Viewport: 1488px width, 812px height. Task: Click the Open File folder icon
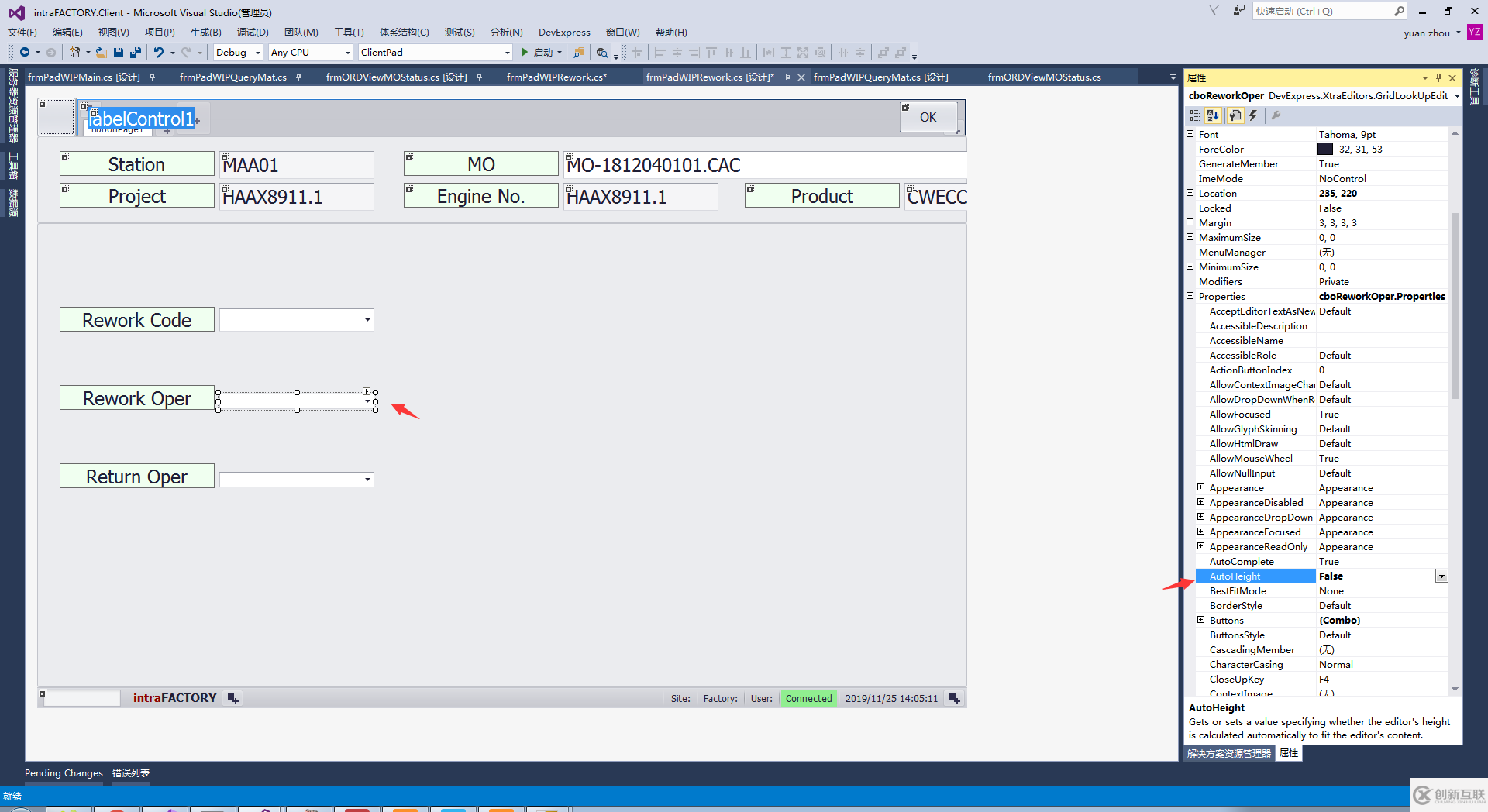[101, 53]
